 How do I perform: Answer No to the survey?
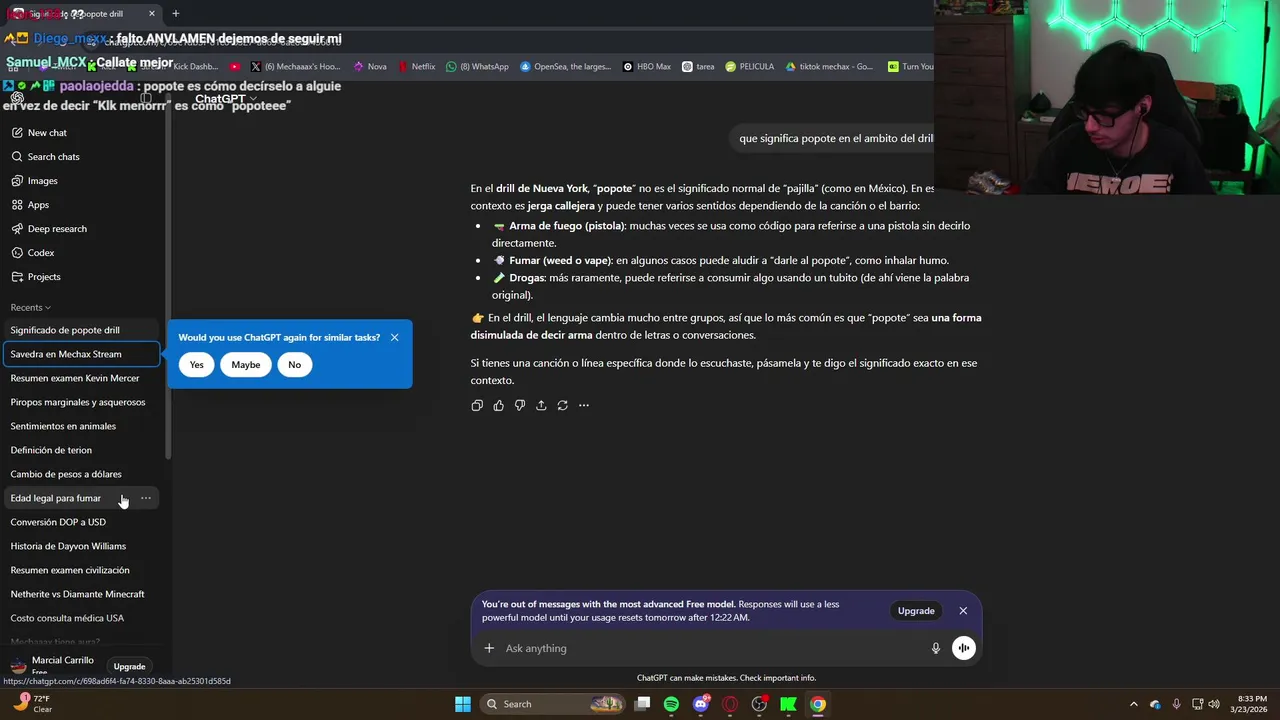294,365
